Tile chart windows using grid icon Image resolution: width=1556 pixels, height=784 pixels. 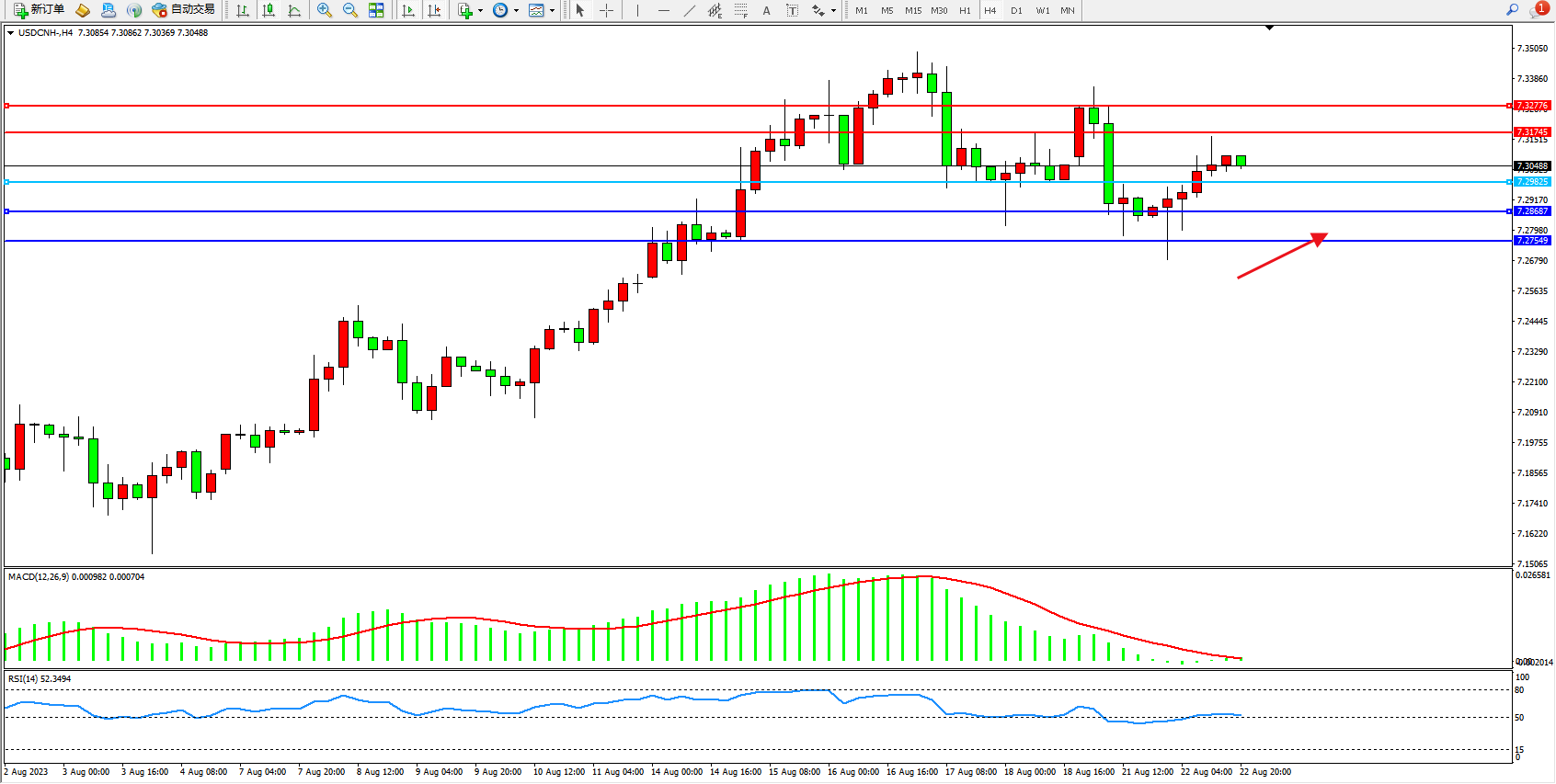pyautogui.click(x=376, y=10)
